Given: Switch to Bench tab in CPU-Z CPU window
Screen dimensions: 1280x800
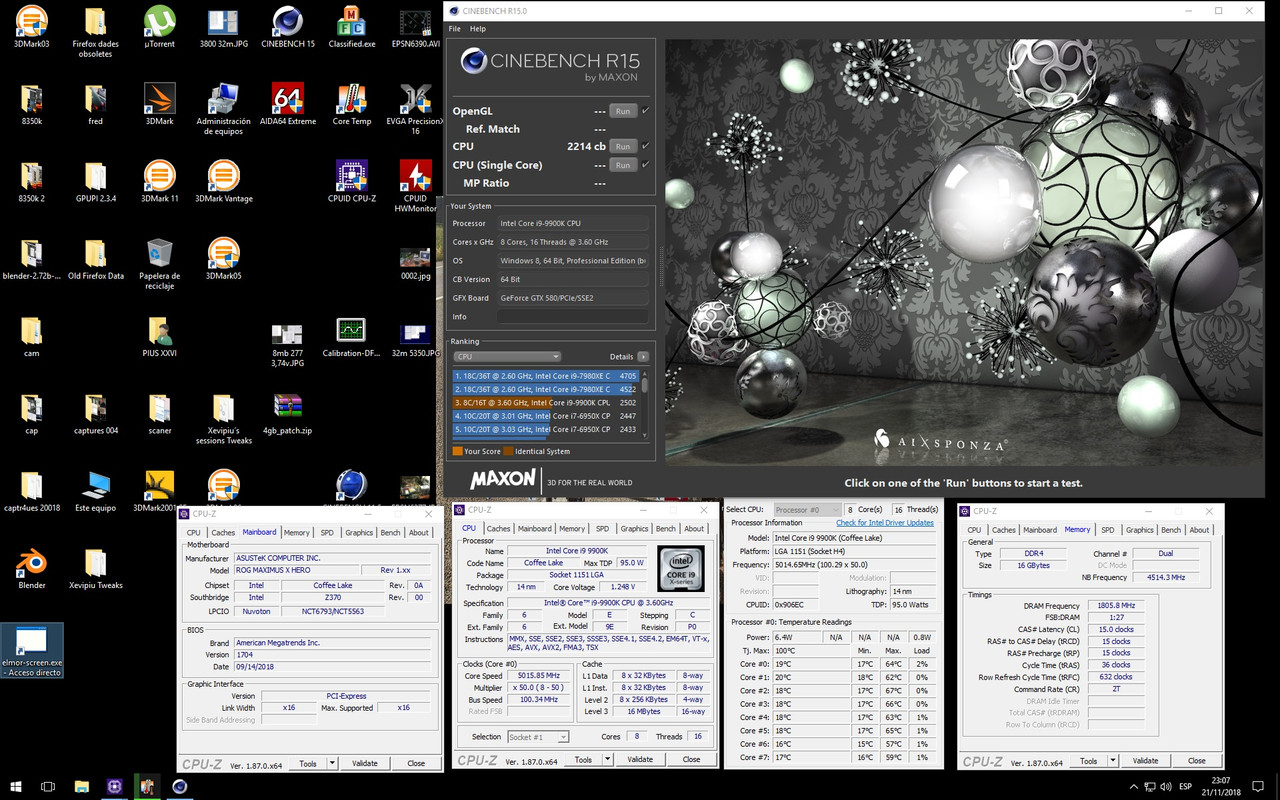Looking at the screenshot, I should tap(665, 529).
